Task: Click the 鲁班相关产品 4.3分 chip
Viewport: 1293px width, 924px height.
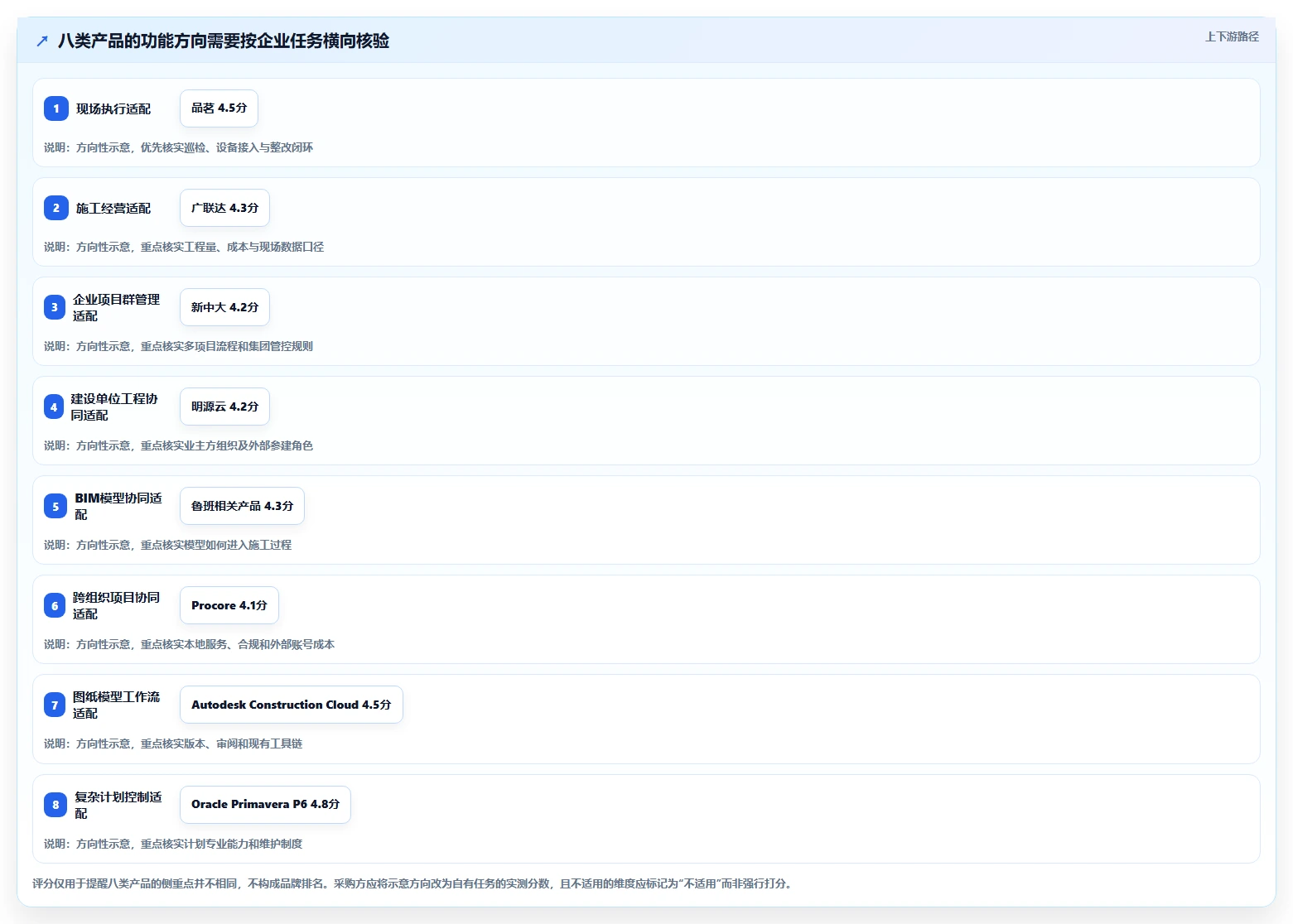Action: tap(242, 506)
